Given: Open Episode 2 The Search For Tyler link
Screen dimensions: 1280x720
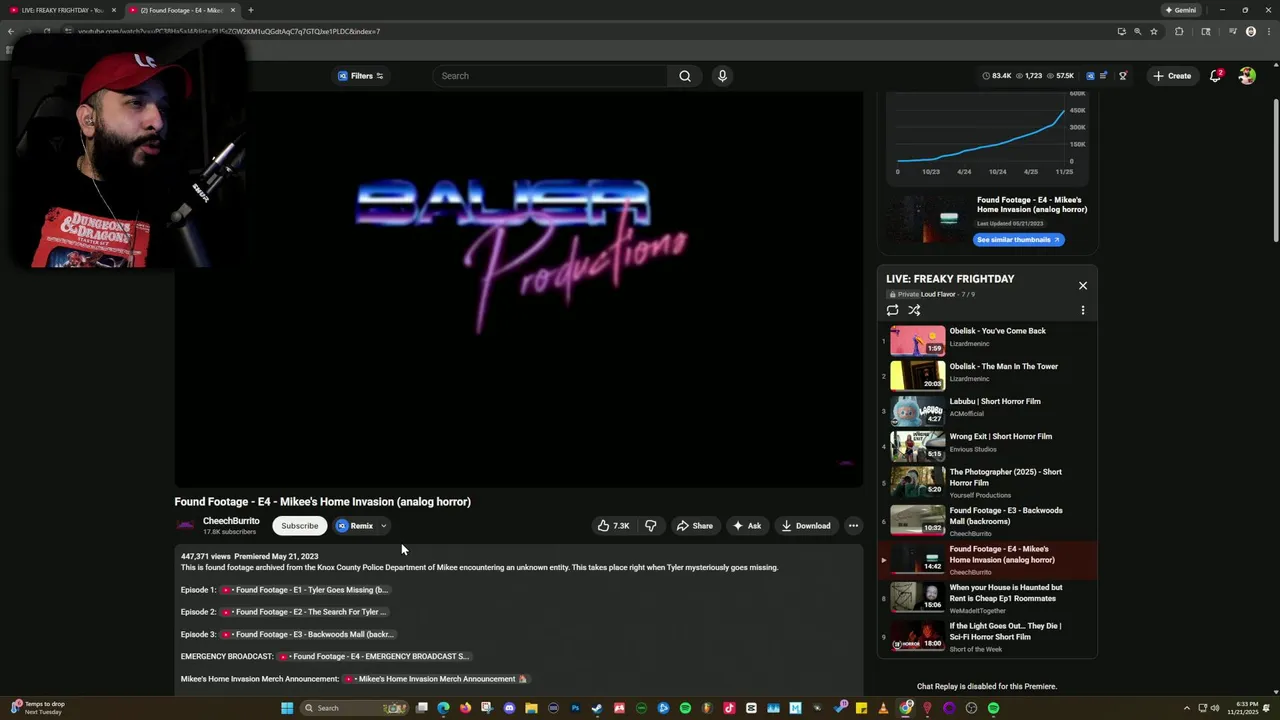Looking at the screenshot, I should click(306, 612).
